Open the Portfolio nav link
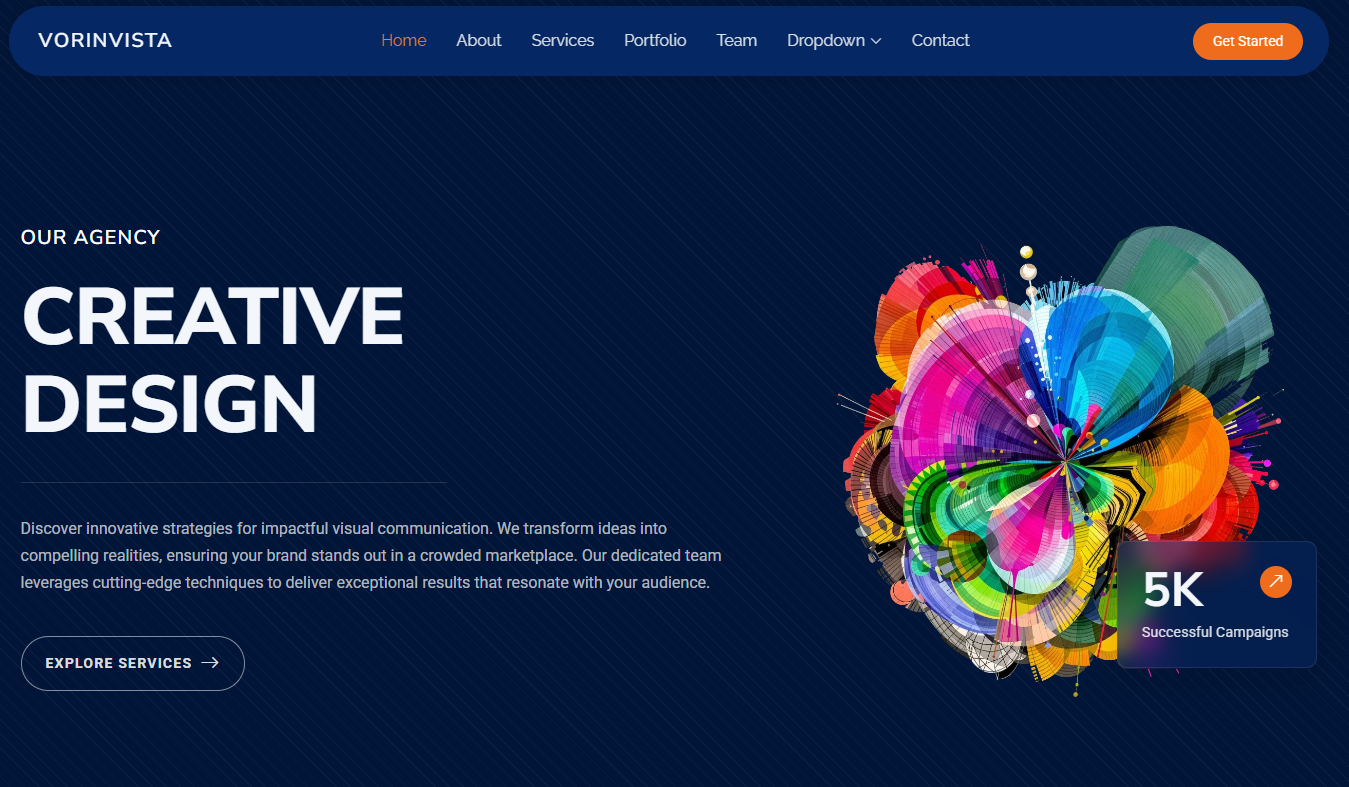 [x=655, y=41]
